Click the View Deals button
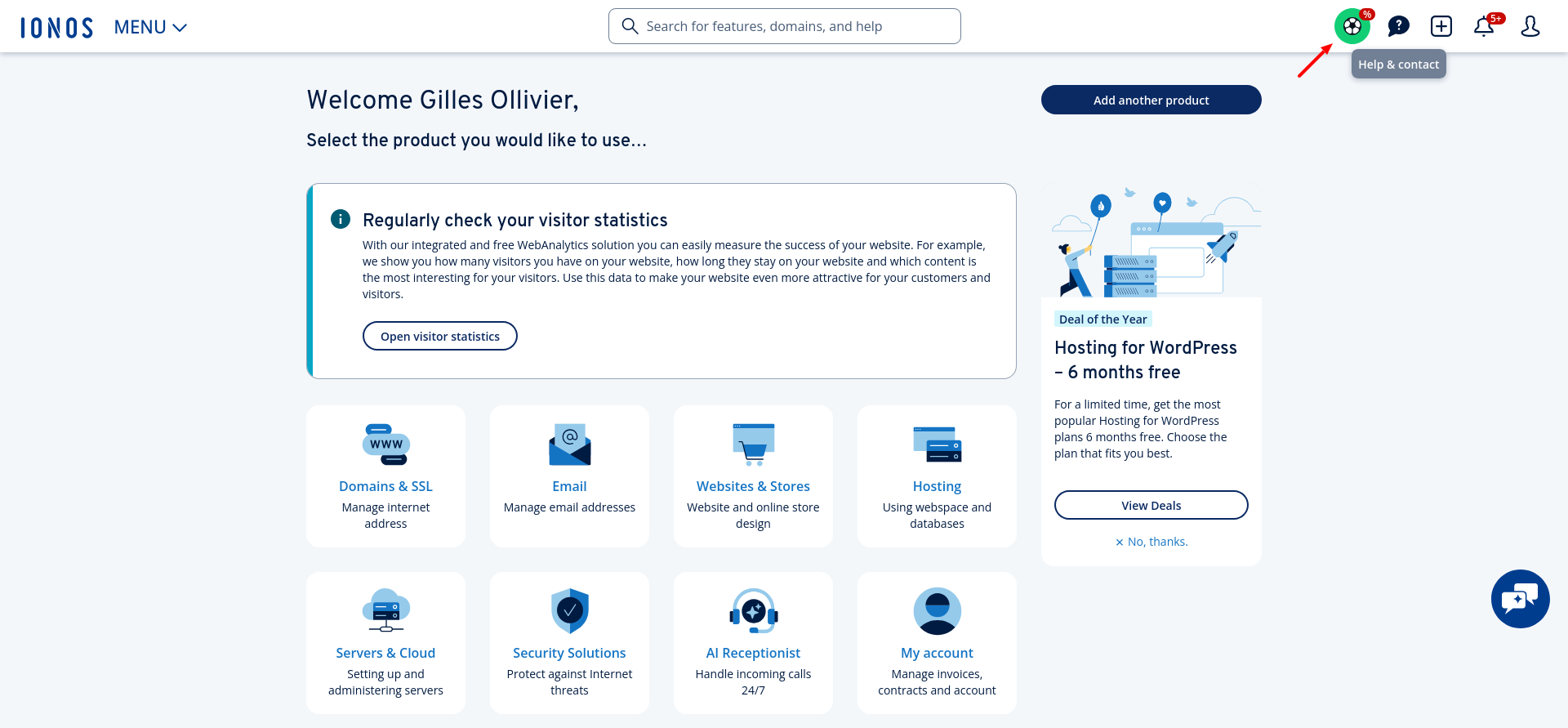 pos(1151,505)
